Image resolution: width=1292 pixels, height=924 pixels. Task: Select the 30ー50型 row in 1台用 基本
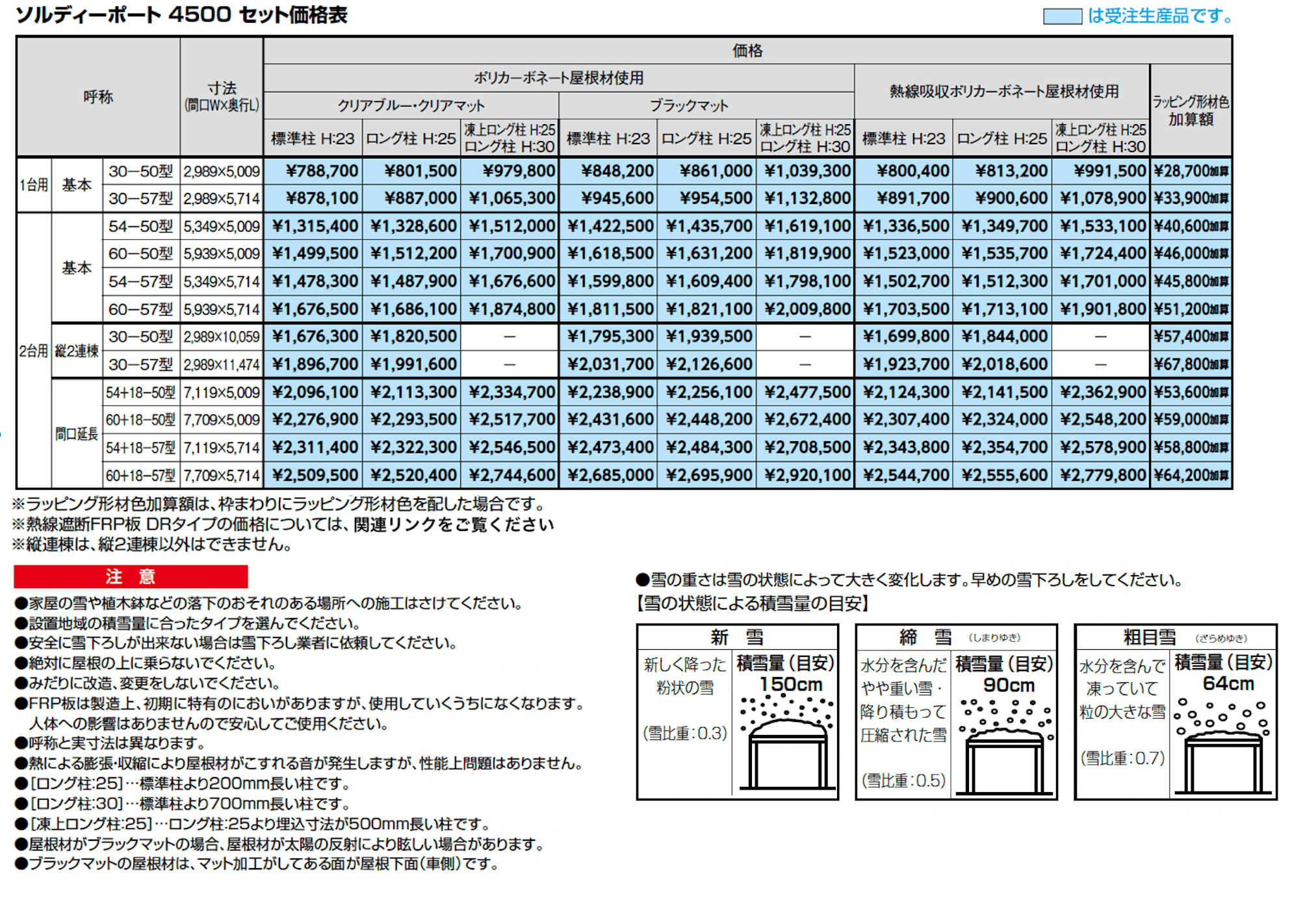click(142, 170)
